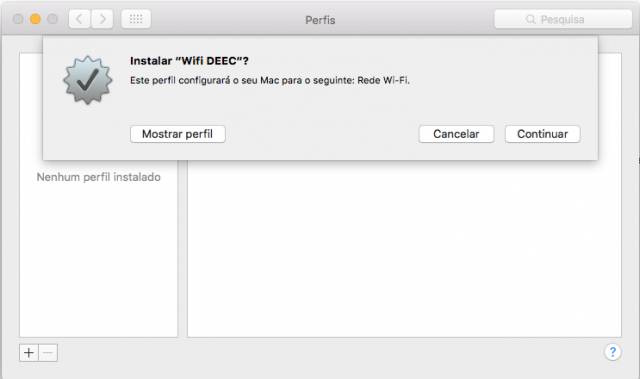Viewport: 640px width, 379px height.
Task: Open help with the question mark button
Action: coord(612,352)
